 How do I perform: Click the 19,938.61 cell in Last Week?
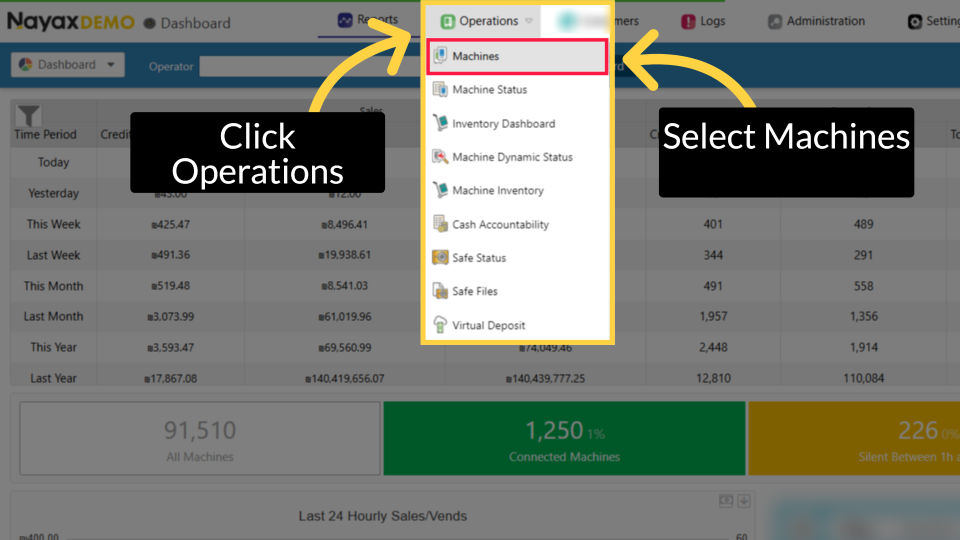(x=345, y=255)
